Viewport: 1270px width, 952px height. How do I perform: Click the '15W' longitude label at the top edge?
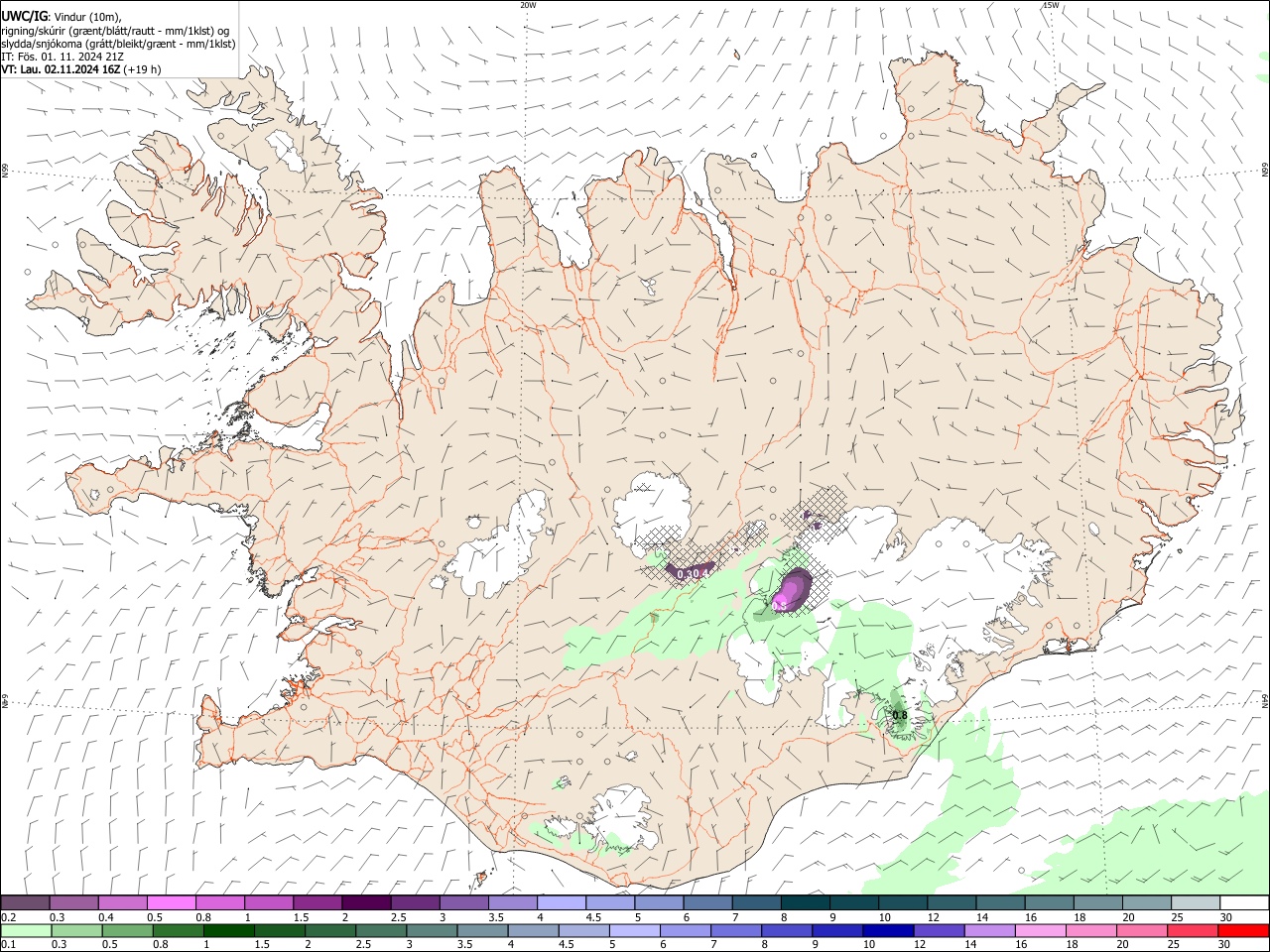pos(1051,5)
